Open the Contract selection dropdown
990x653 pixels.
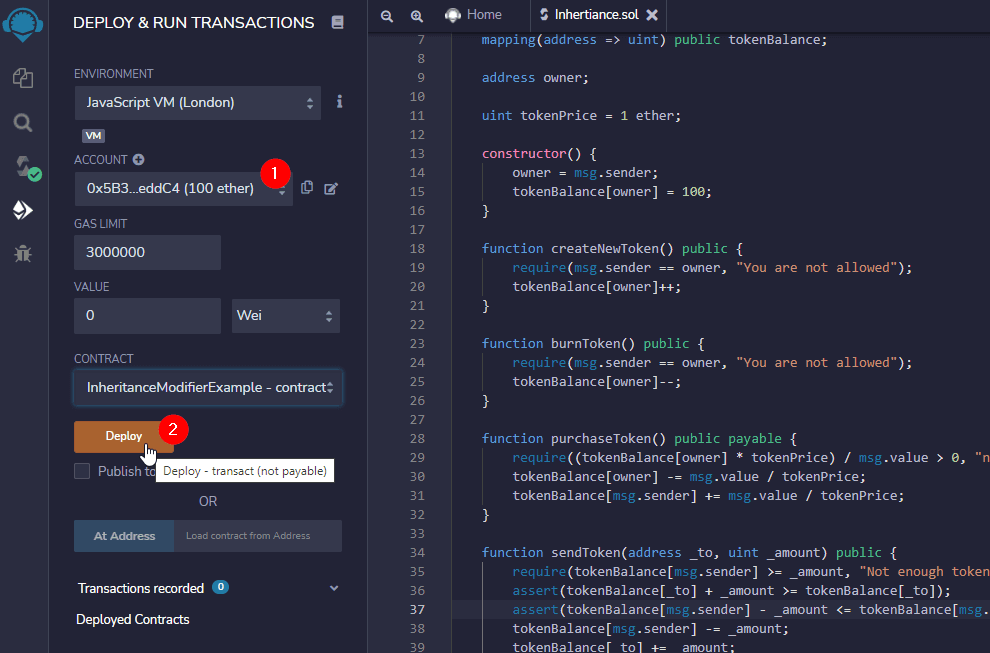[208, 388]
